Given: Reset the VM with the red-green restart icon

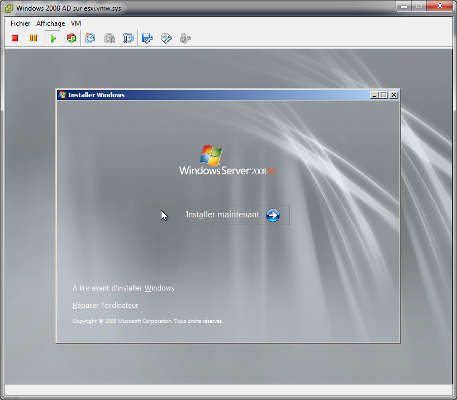Looking at the screenshot, I should coord(71,38).
